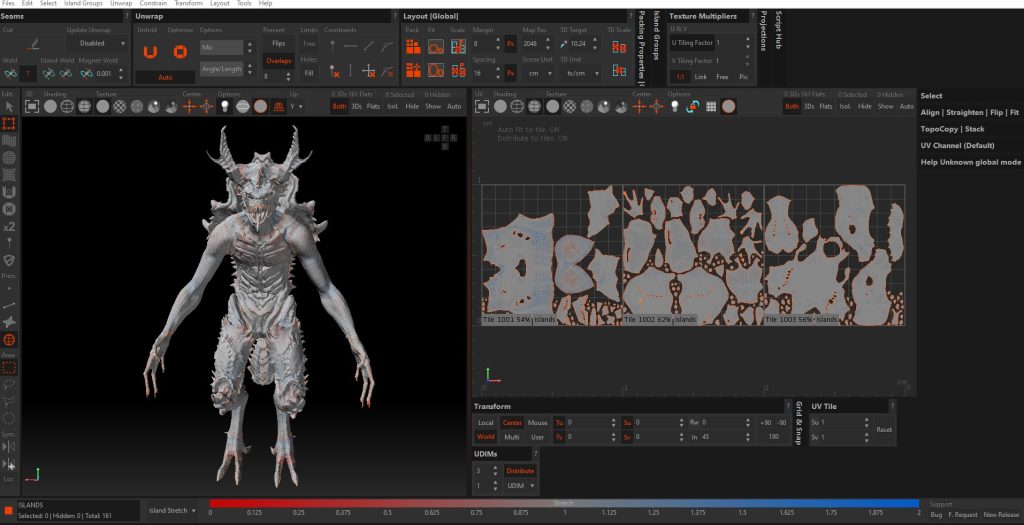
Task: Toggle the Flips prevent option
Action: pyautogui.click(x=279, y=44)
